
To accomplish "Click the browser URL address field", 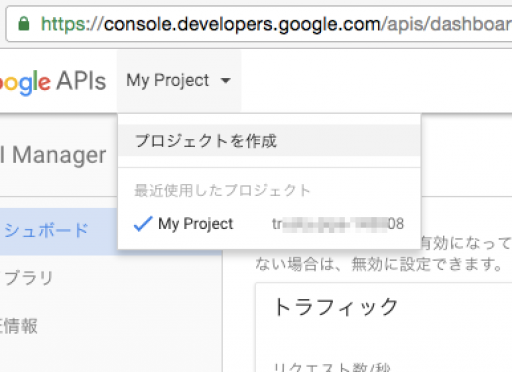I will coord(259,24).
